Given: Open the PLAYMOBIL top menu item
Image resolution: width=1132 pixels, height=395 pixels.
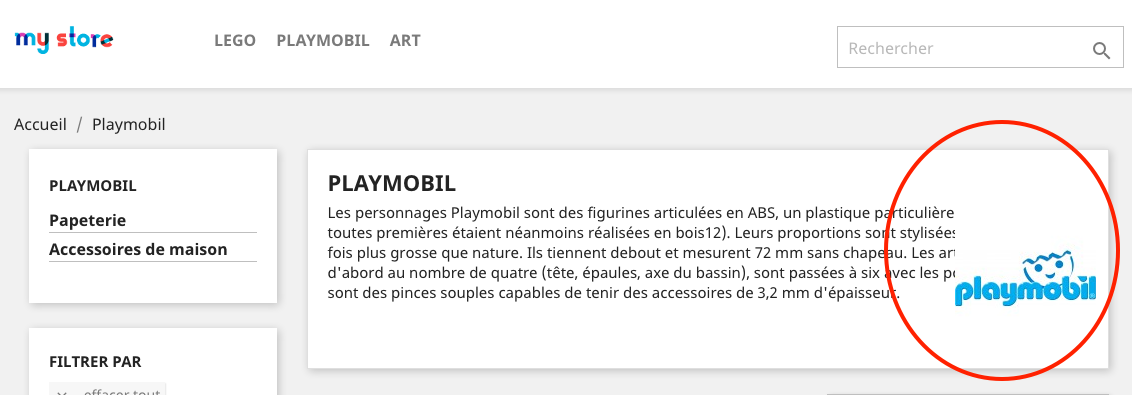Looking at the screenshot, I should tap(323, 40).
